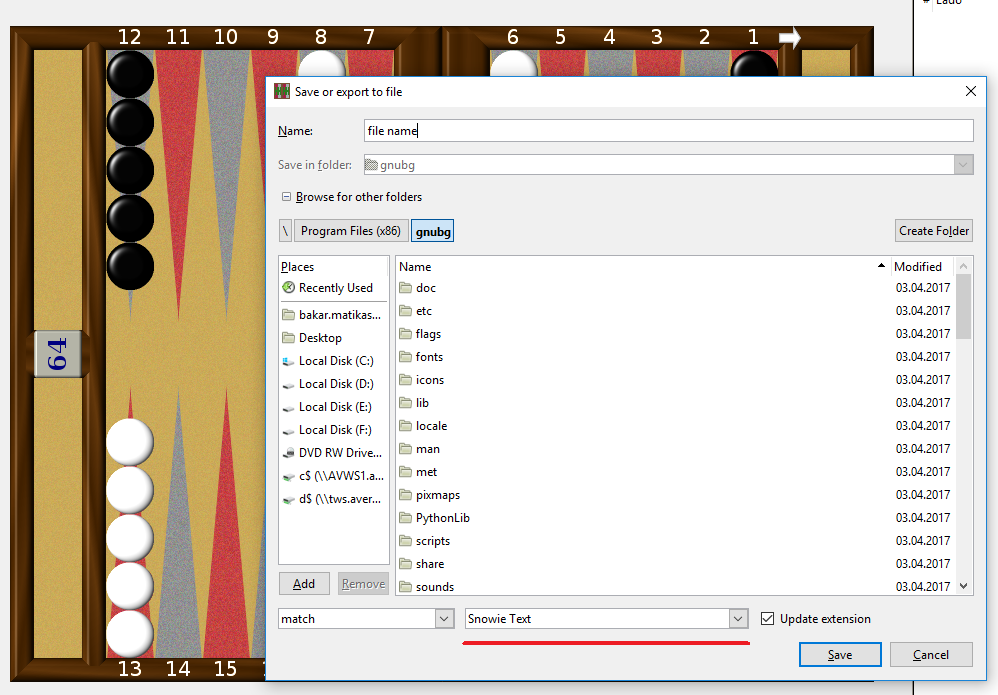Select the Recently Used place
The width and height of the screenshot is (998, 695).
tap(334, 288)
